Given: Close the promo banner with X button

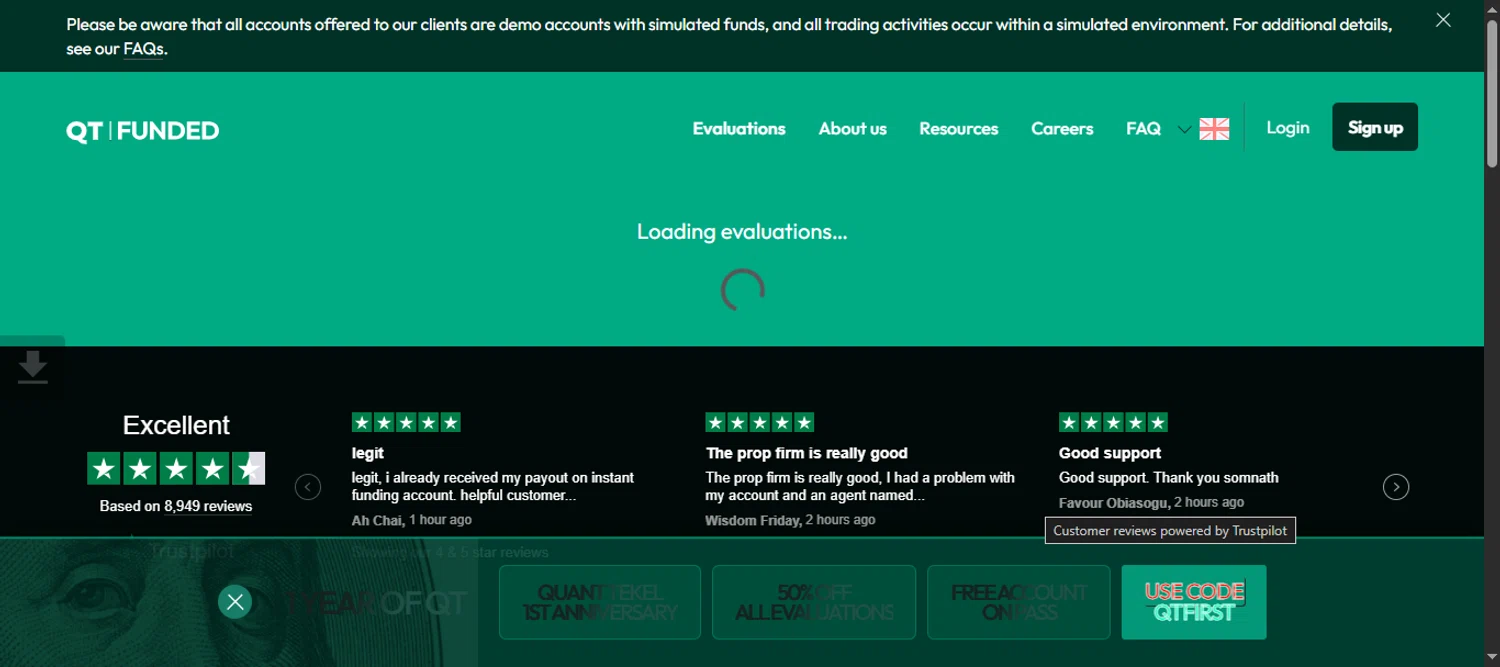Looking at the screenshot, I should pos(235,601).
